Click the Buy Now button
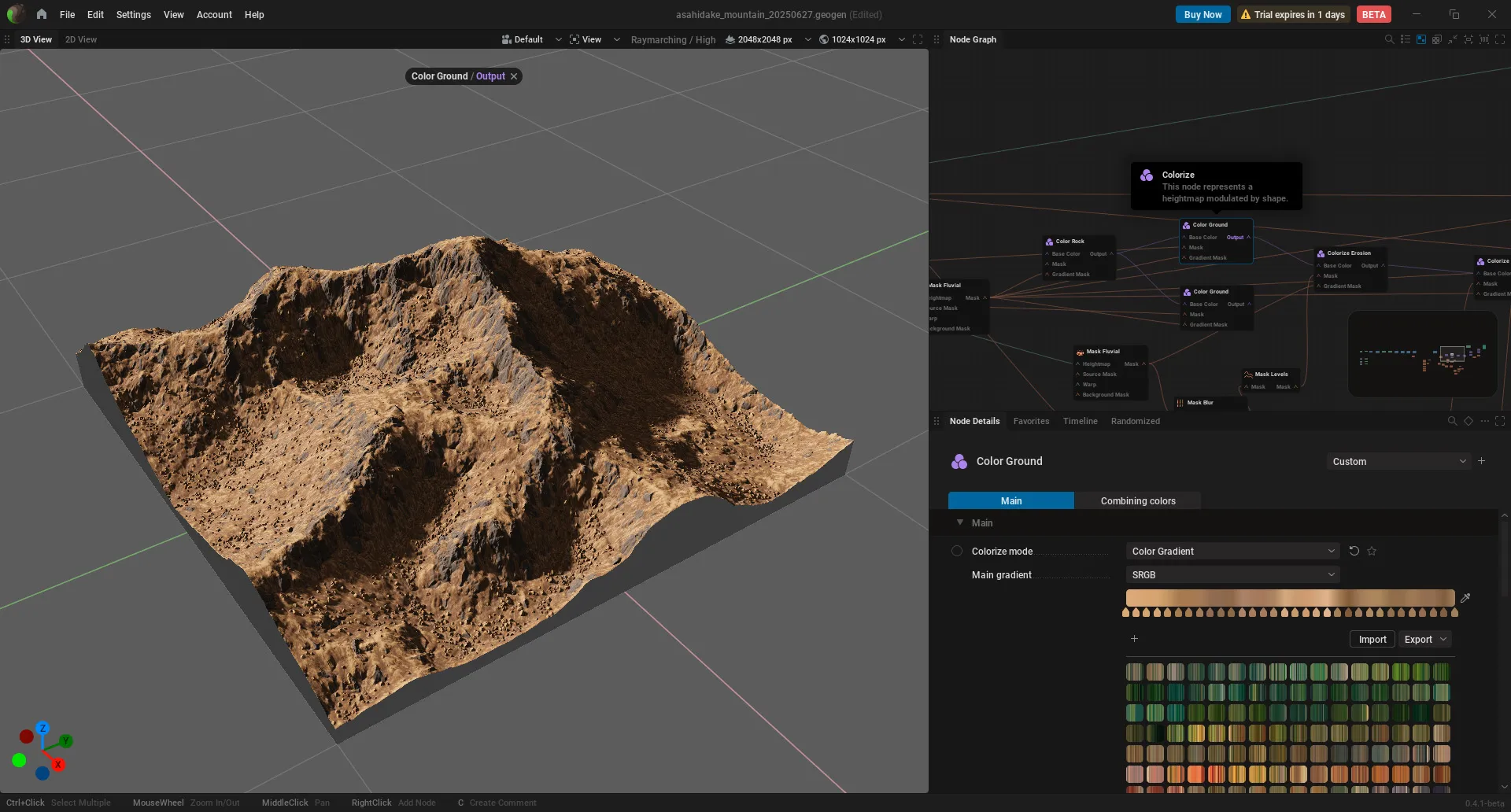Image resolution: width=1511 pixels, height=812 pixels. click(x=1203, y=14)
